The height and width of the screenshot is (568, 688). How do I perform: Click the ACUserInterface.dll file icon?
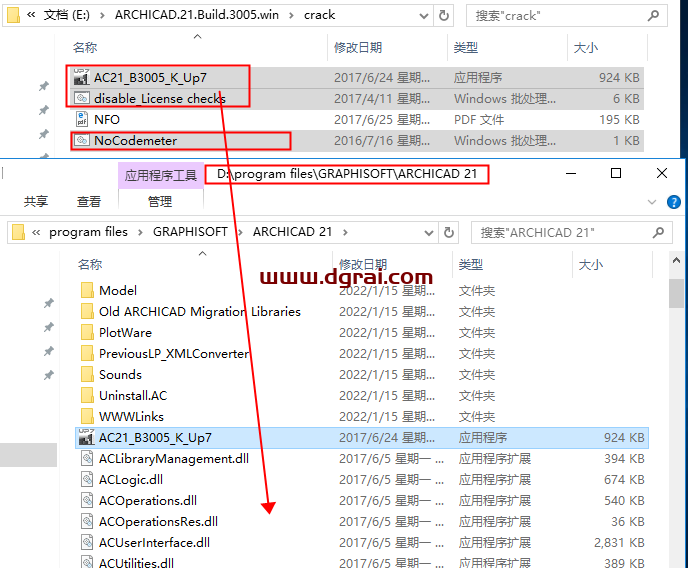(87, 543)
